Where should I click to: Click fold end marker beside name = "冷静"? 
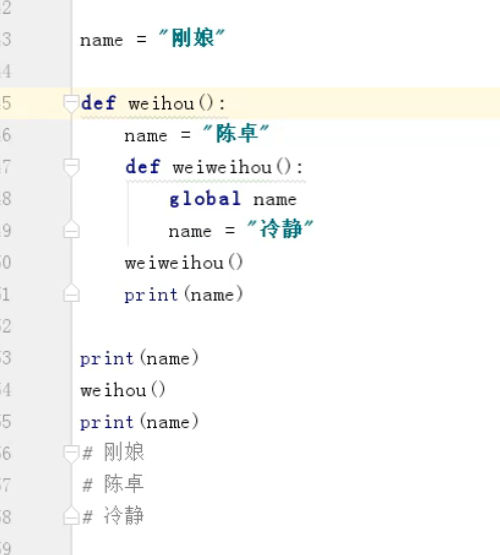click(71, 229)
